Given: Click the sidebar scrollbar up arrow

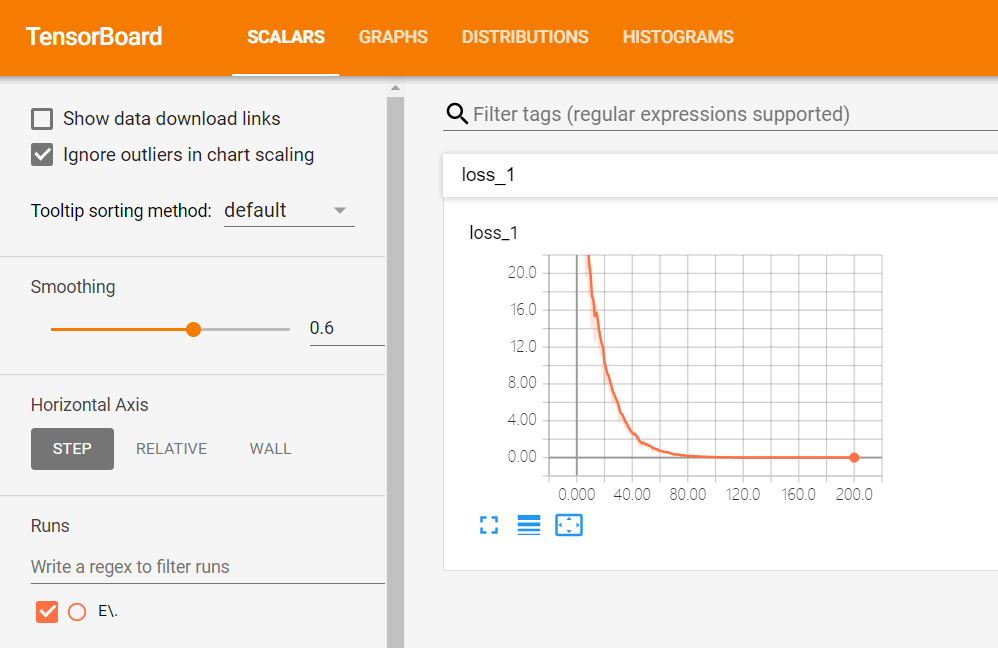Looking at the screenshot, I should pos(395,88).
